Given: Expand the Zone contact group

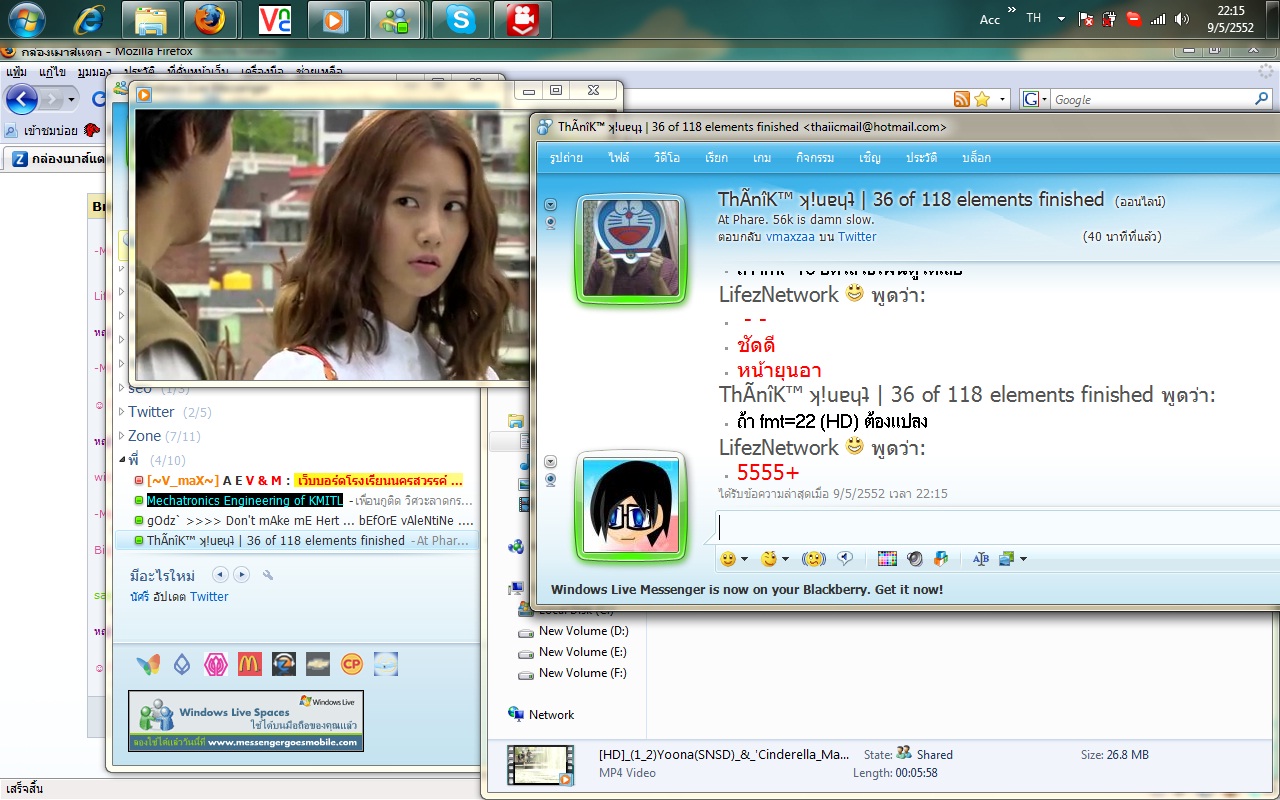Looking at the screenshot, I should [122, 436].
